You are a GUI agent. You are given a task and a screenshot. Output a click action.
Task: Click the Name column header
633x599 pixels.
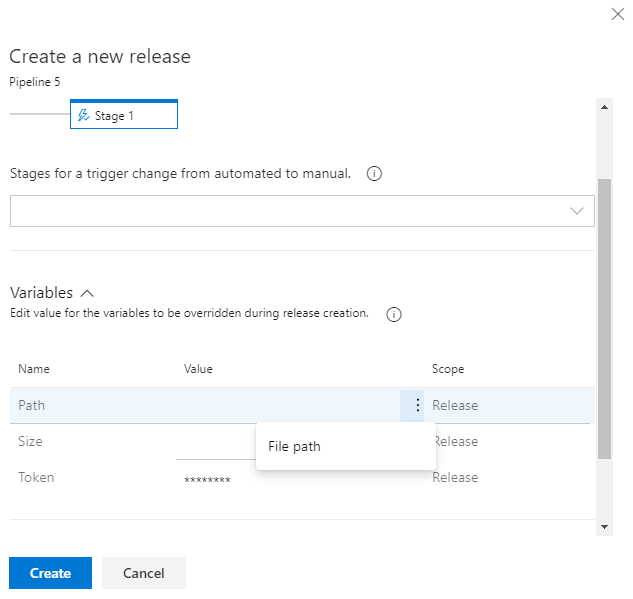coord(34,369)
